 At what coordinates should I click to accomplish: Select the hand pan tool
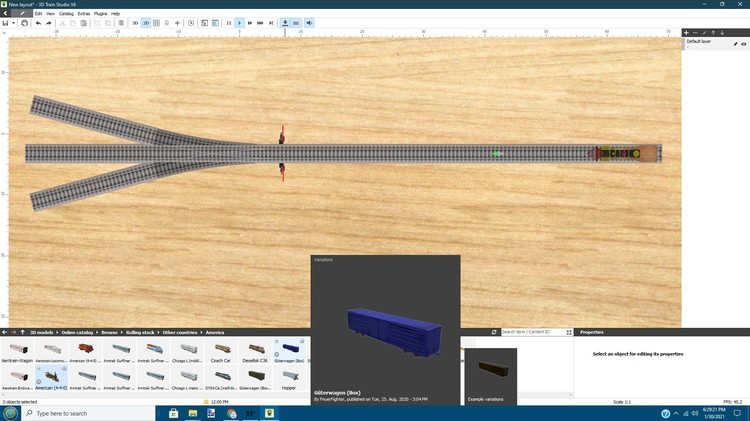pyautogui.click(x=24, y=22)
